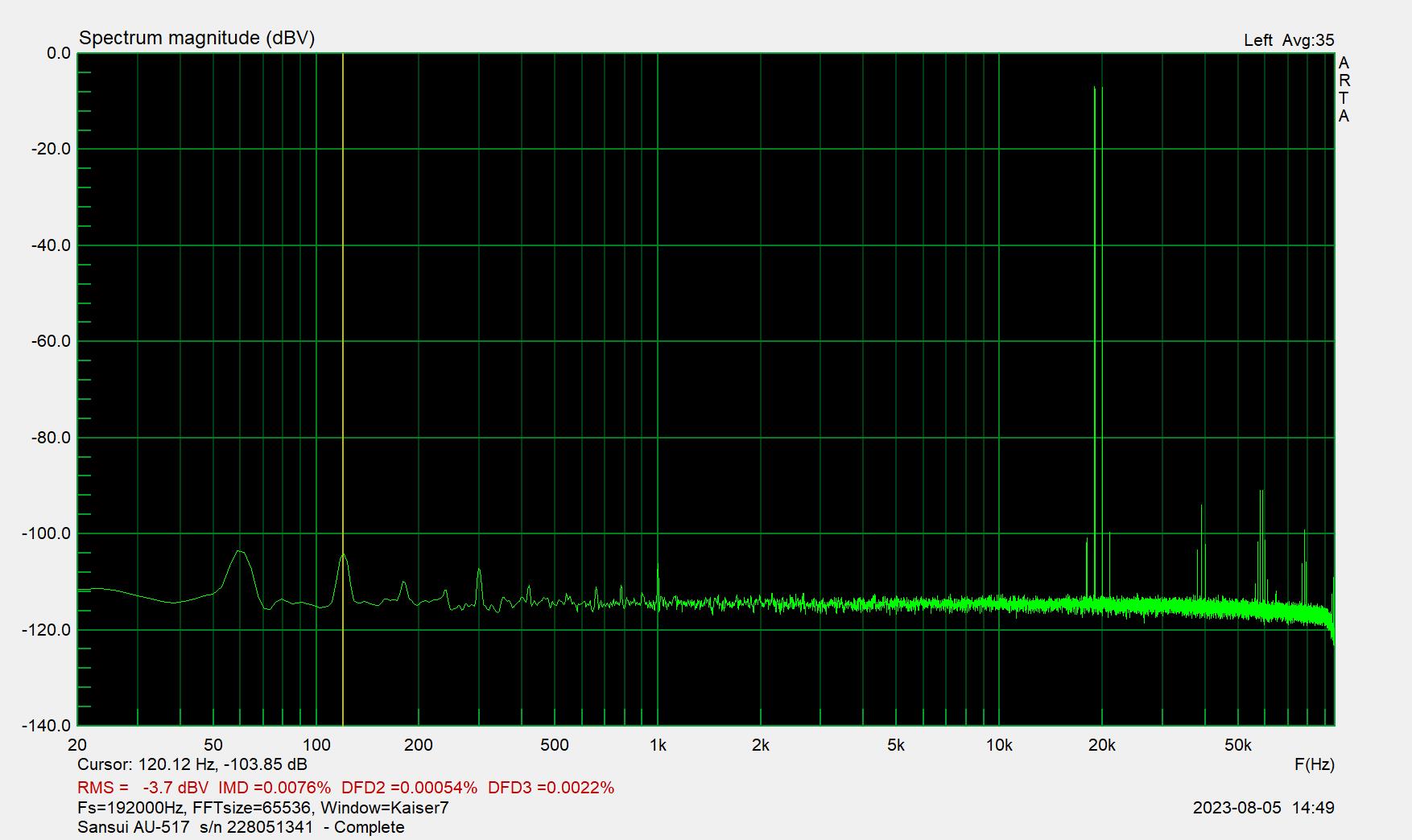1412x840 pixels.
Task: Click the '2023-08-05 14:49' timestamp
Action: 1264,807
